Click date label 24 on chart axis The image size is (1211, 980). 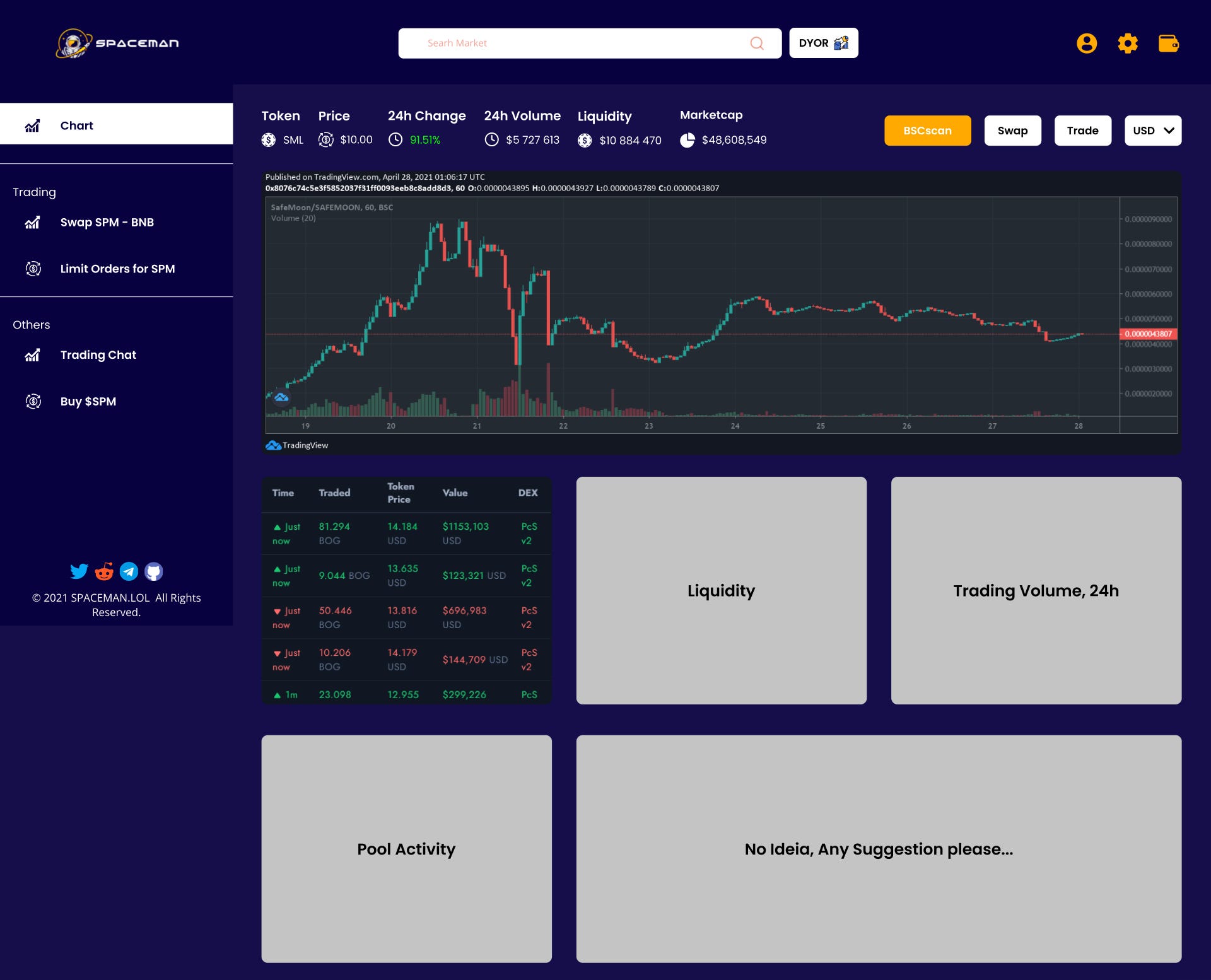point(735,426)
